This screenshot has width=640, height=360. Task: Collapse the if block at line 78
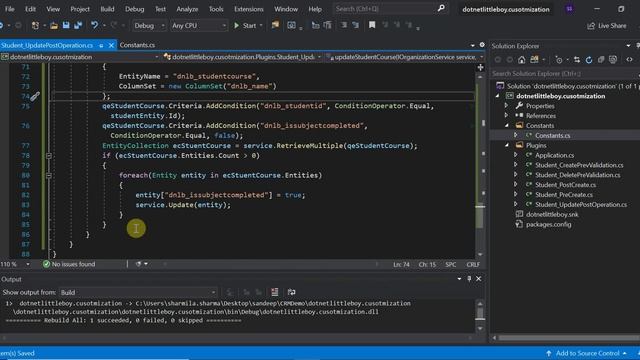point(49,156)
